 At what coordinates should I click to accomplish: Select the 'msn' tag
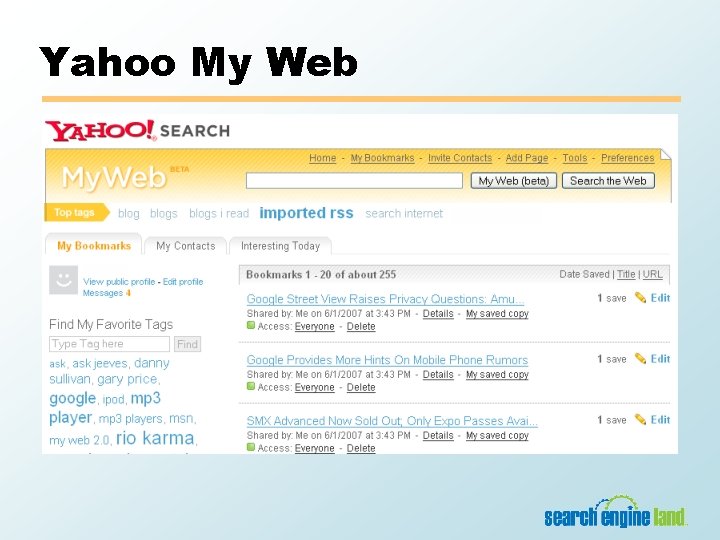(180, 419)
